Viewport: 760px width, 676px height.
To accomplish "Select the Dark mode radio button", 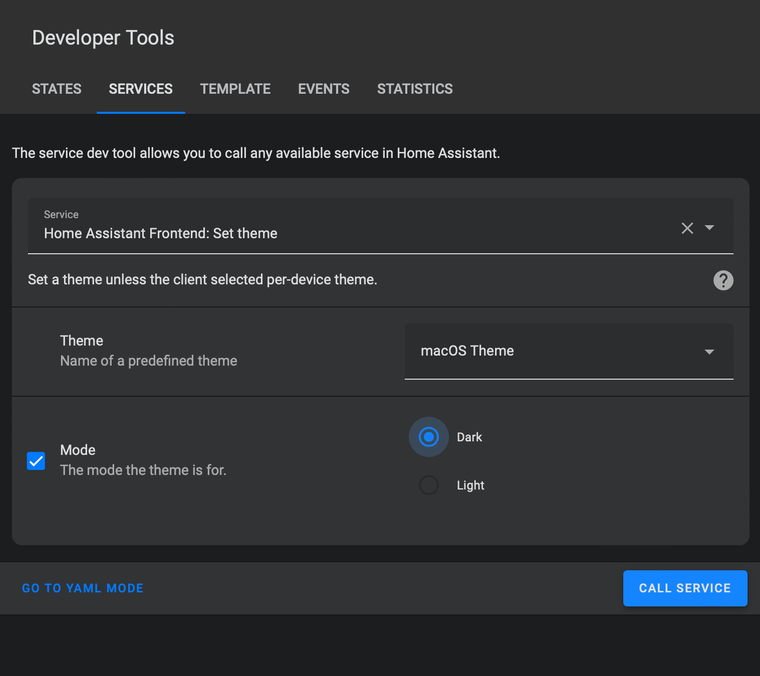I will click(428, 437).
